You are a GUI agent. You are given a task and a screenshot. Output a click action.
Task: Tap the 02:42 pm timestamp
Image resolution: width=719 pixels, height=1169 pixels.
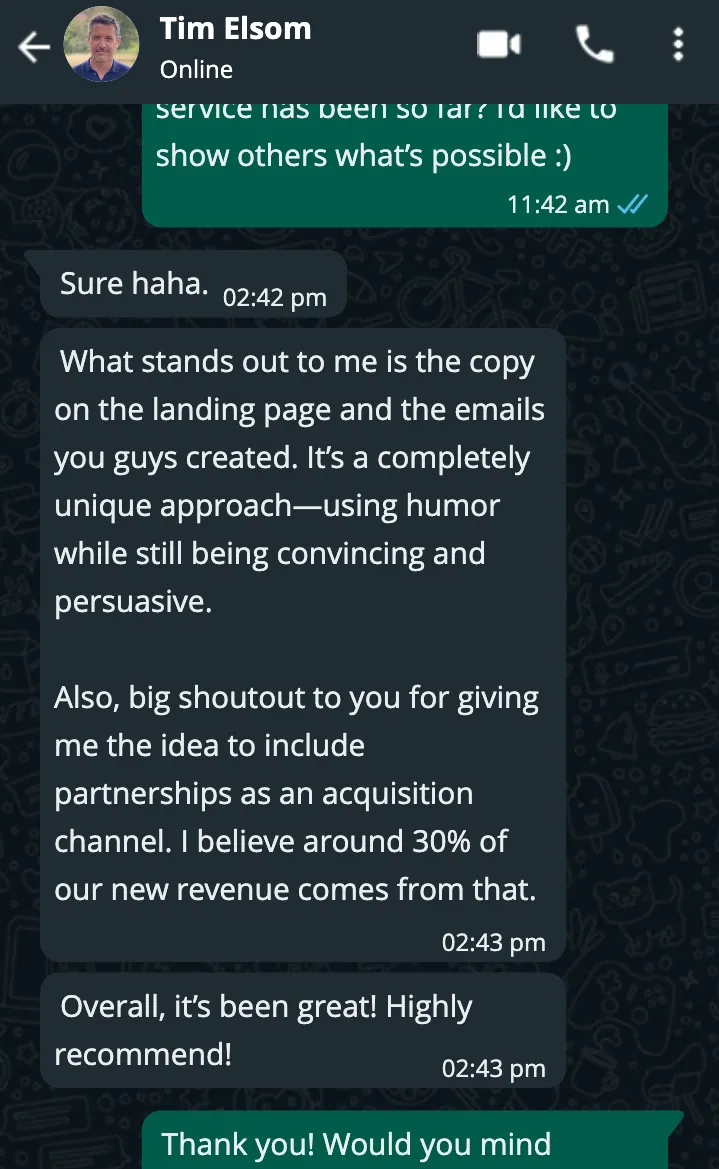coord(274,297)
